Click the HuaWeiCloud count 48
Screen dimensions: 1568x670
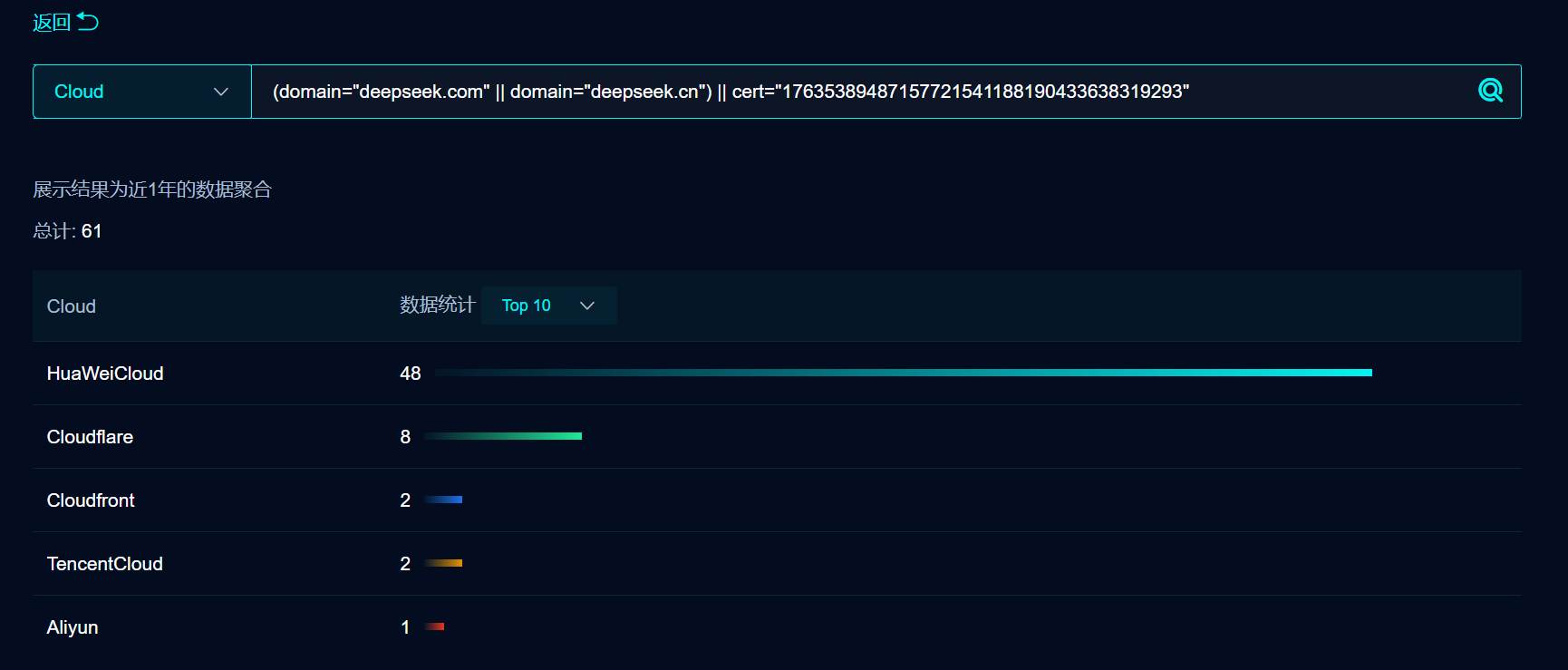pyautogui.click(x=411, y=374)
